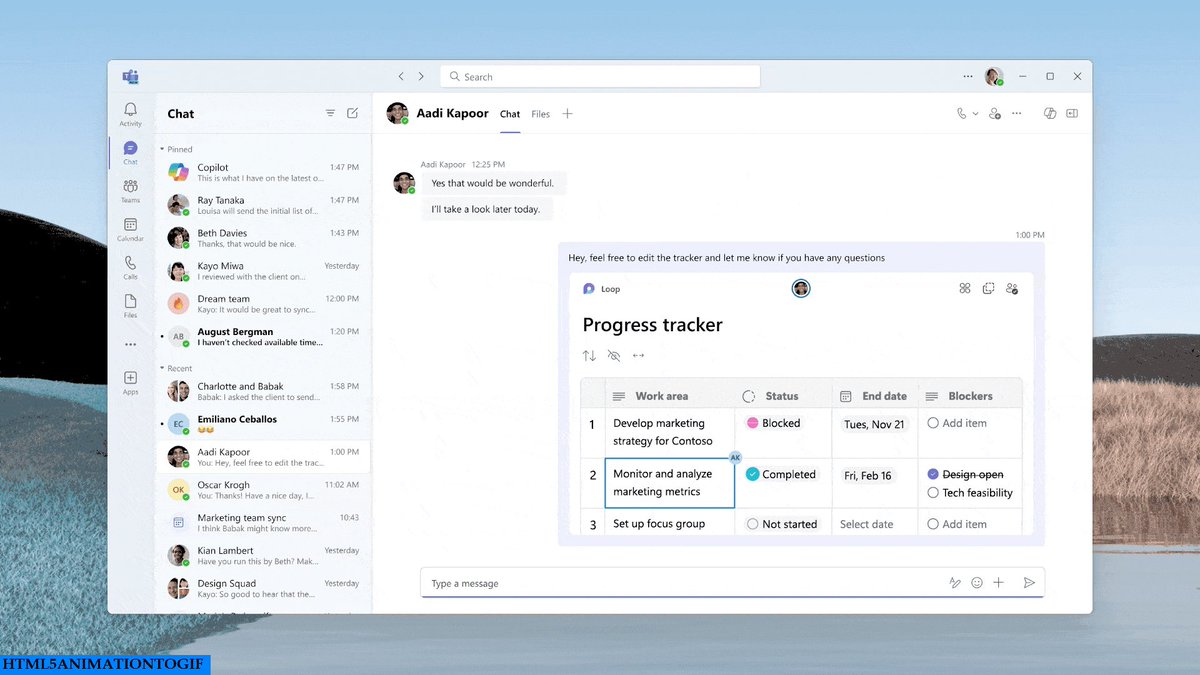Image resolution: width=1200 pixels, height=675 pixels.
Task: Go back with the left arrow
Action: pyautogui.click(x=401, y=76)
